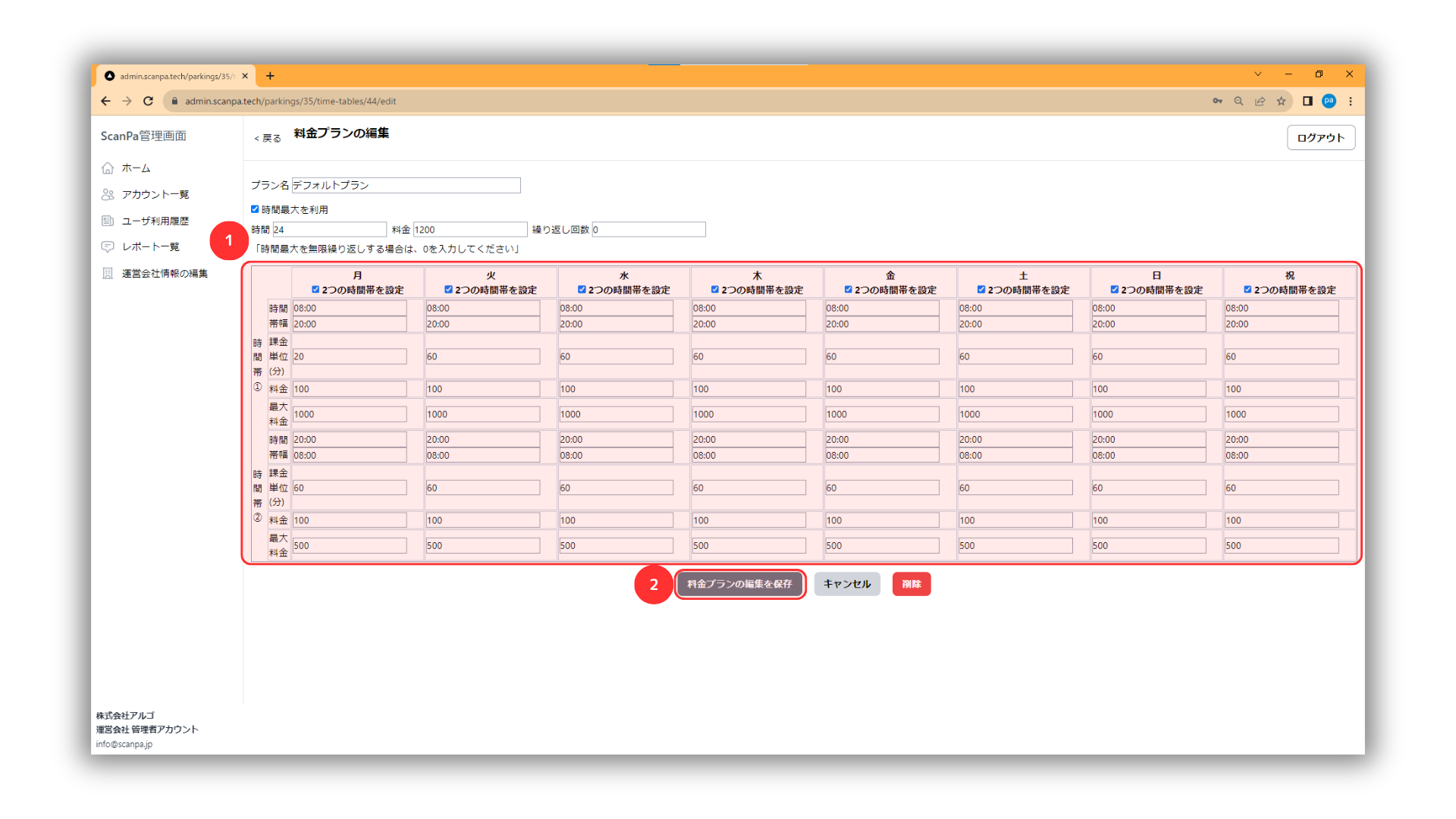Image resolution: width=1456 pixels, height=819 pixels.
Task: Open Chrome profile avatar menu
Action: coord(1329,101)
